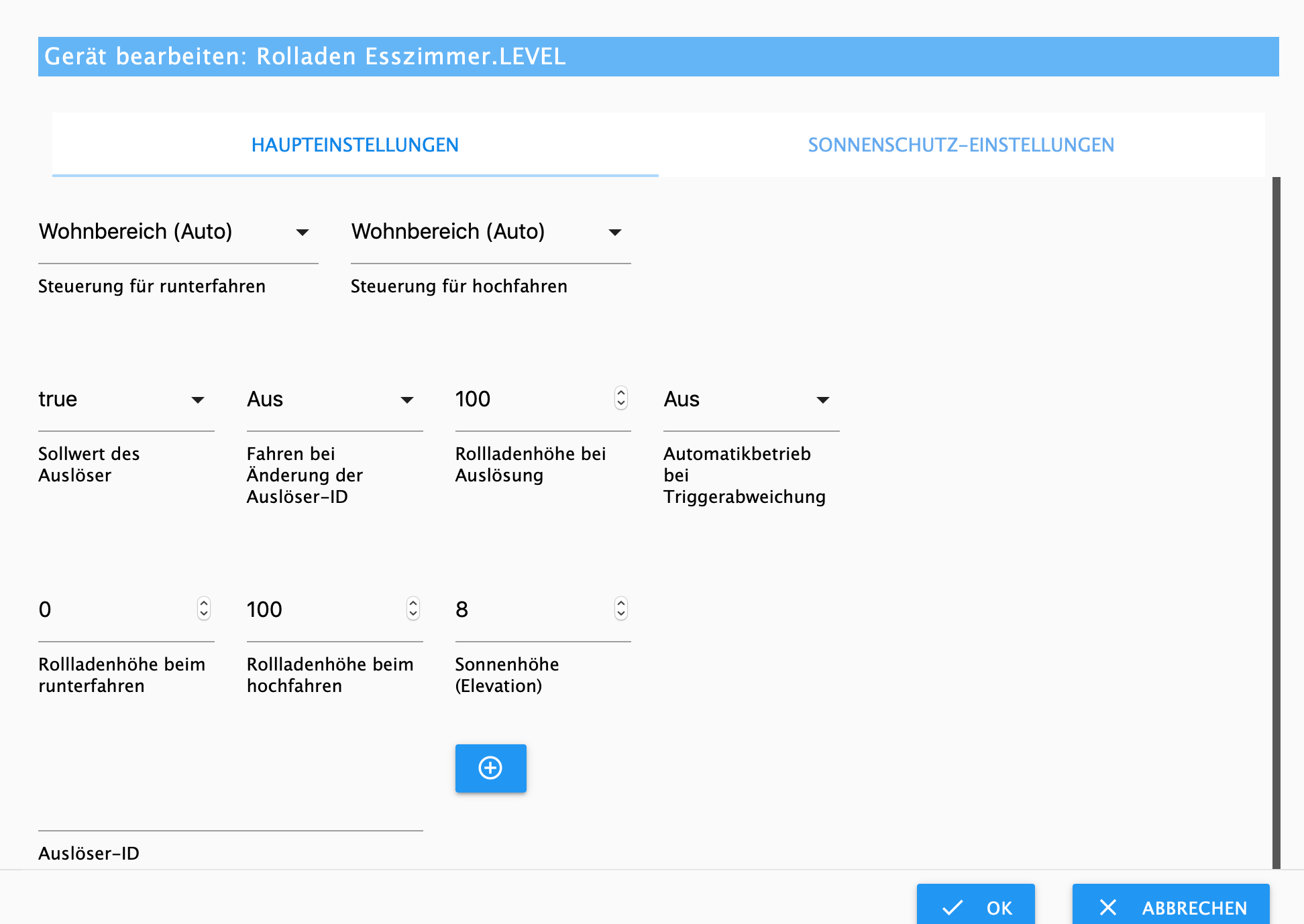Click the Rollladenhöhe beim hochfahren stepper arrows
This screenshot has height=924, width=1304.
pyautogui.click(x=413, y=609)
